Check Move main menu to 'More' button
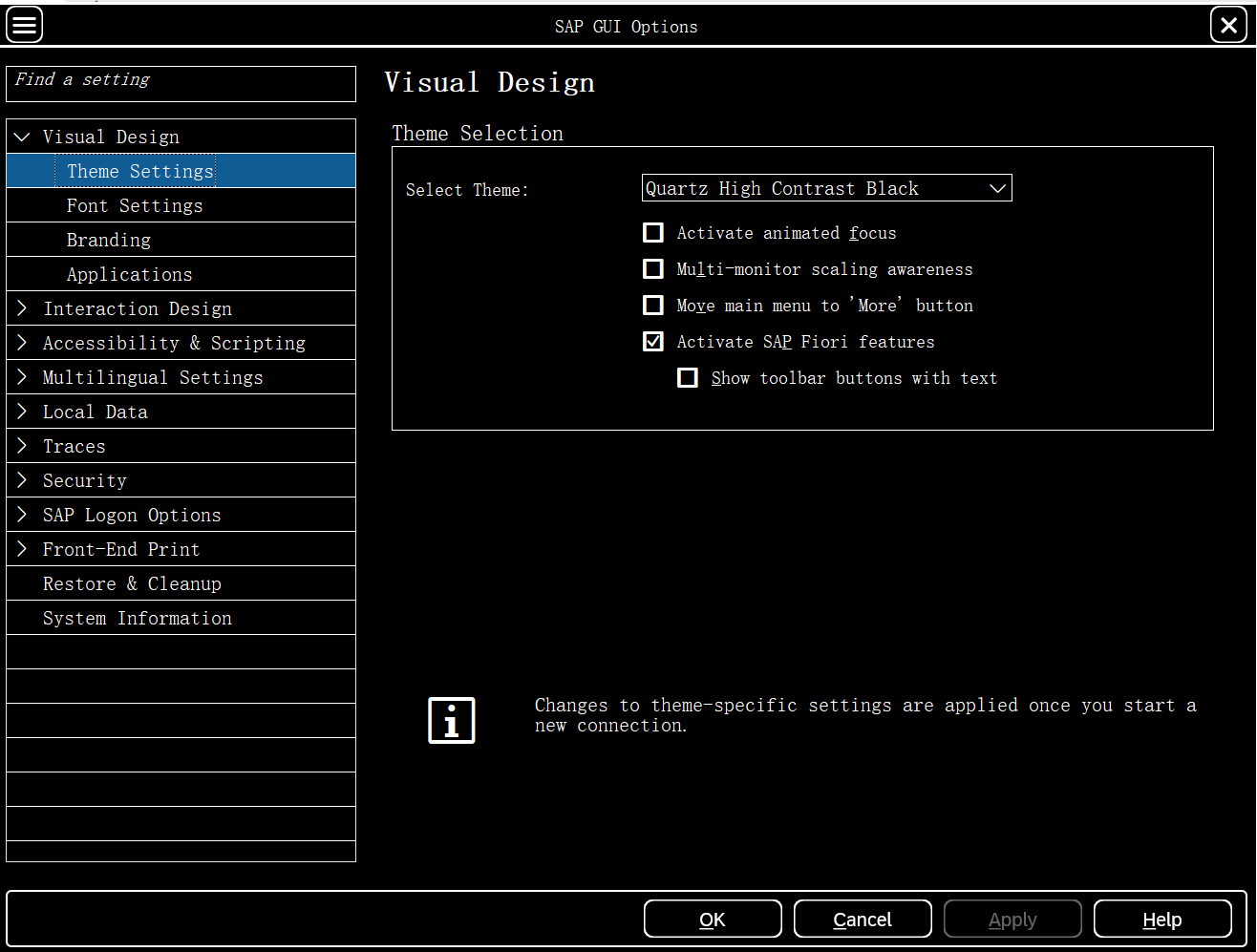Image resolution: width=1257 pixels, height=952 pixels. point(653,305)
